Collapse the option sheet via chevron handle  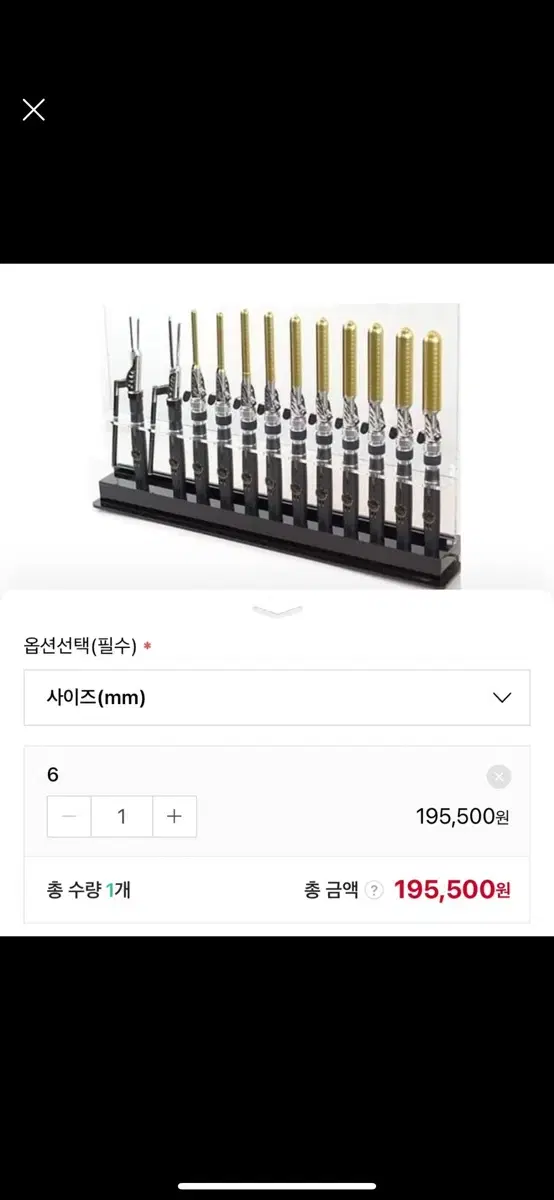[x=277, y=610]
